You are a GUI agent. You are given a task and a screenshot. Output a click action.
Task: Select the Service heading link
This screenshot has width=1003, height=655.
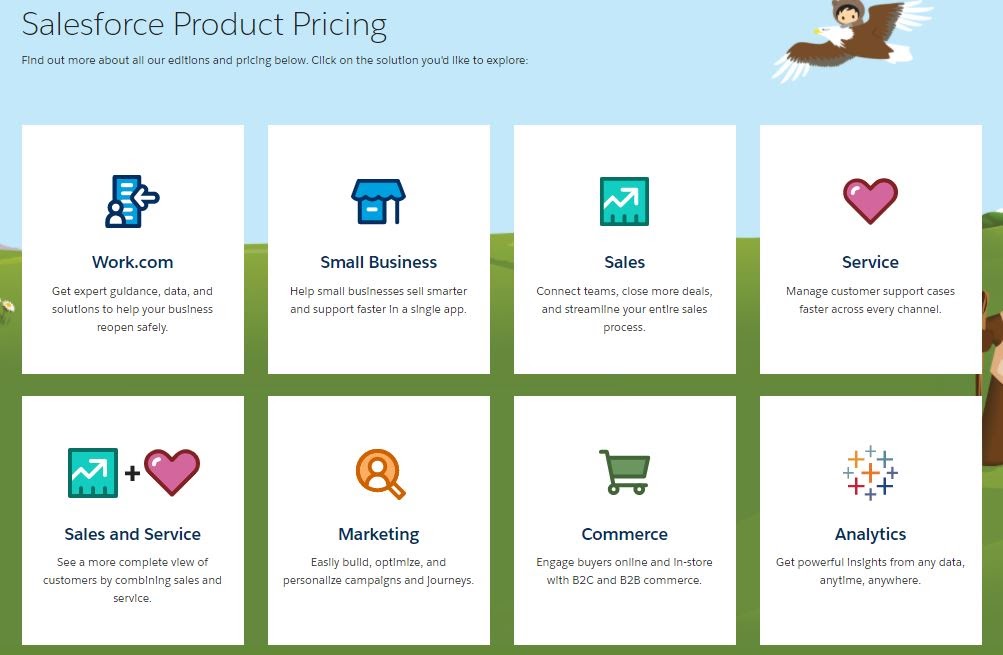pyautogui.click(x=870, y=262)
